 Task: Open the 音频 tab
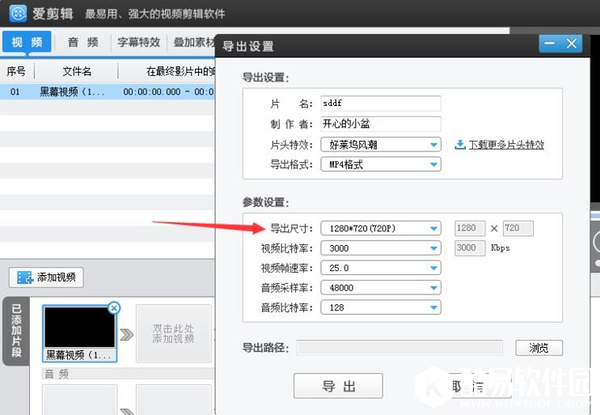83,42
